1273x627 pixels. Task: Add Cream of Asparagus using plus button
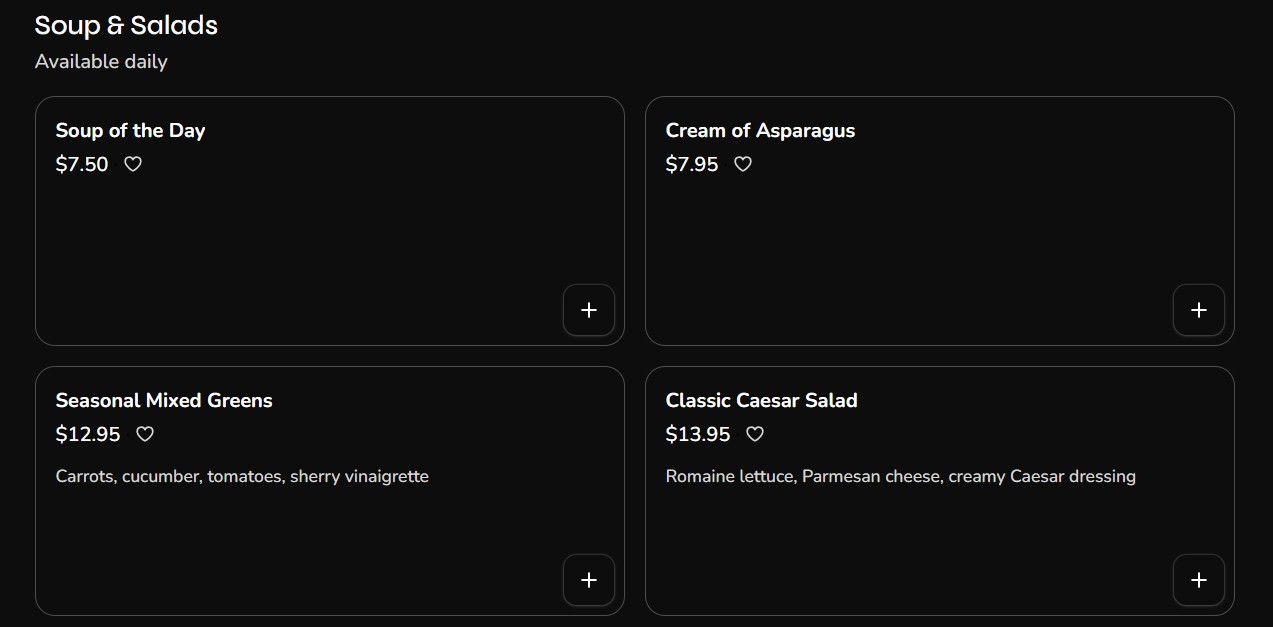pyautogui.click(x=1199, y=310)
